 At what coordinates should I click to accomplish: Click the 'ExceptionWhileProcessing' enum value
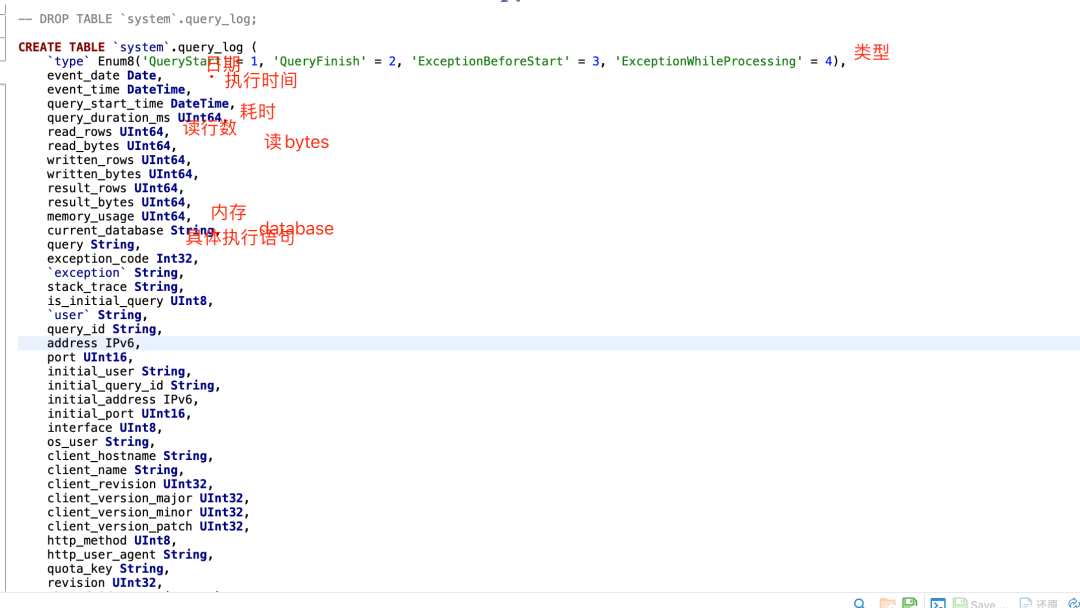708,61
